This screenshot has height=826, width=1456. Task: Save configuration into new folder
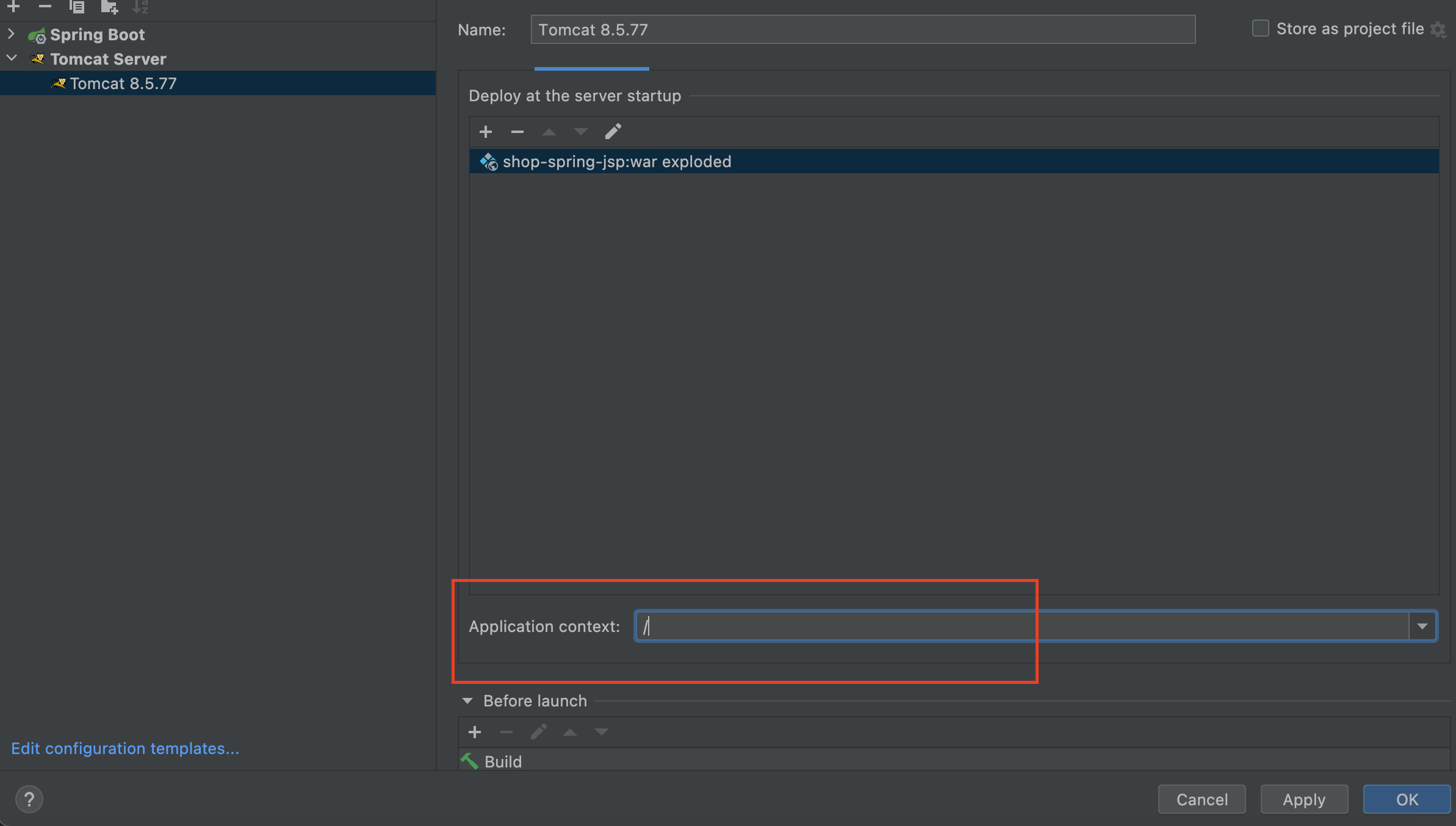[x=109, y=7]
